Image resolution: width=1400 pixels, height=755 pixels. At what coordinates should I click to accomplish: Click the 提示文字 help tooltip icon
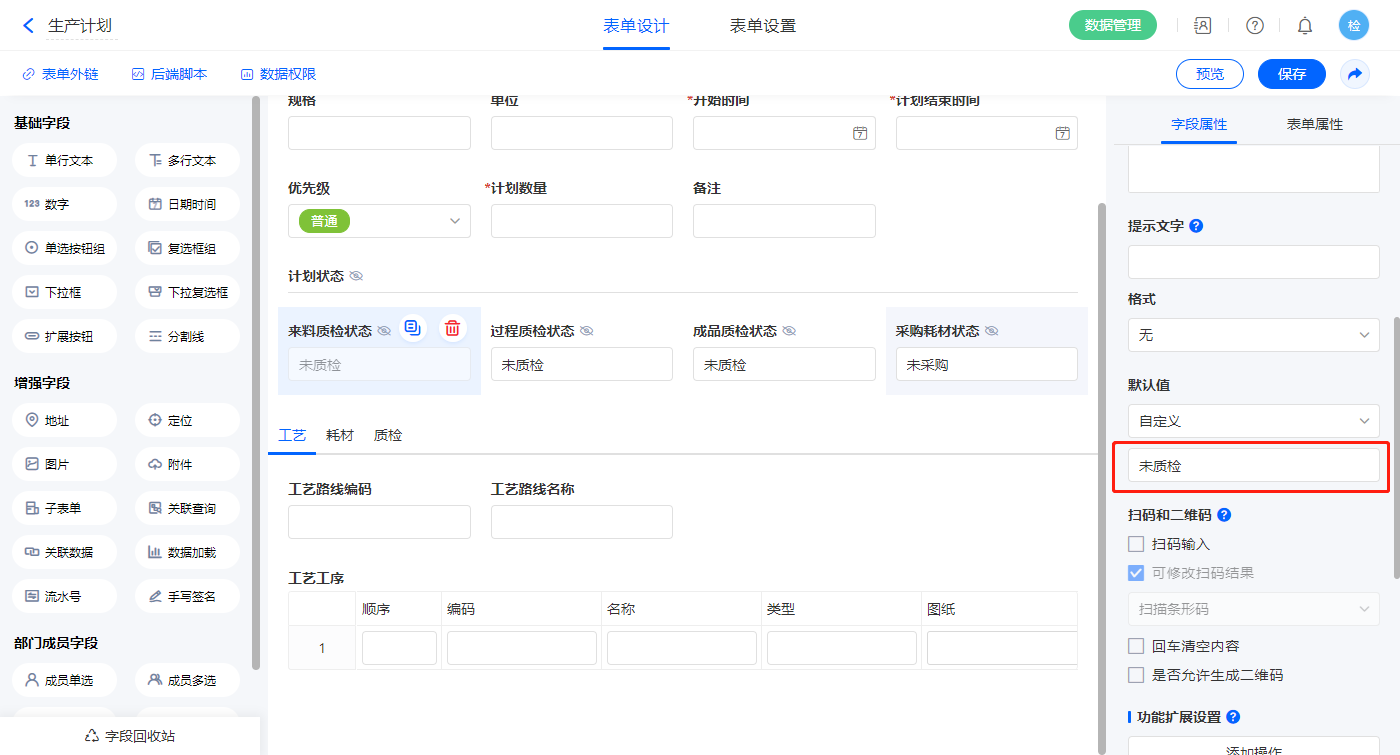pos(1196,226)
